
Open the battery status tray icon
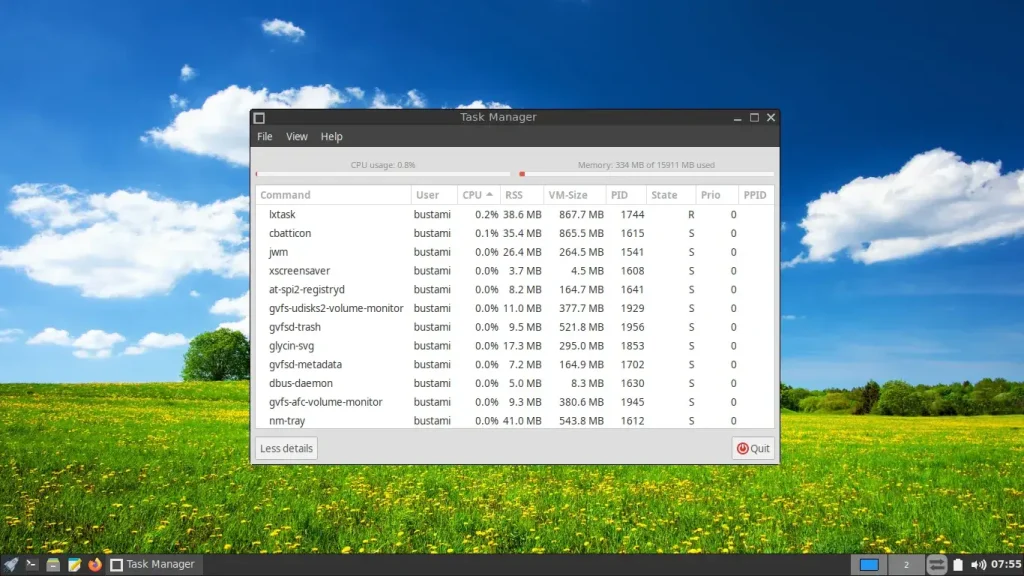(957, 564)
